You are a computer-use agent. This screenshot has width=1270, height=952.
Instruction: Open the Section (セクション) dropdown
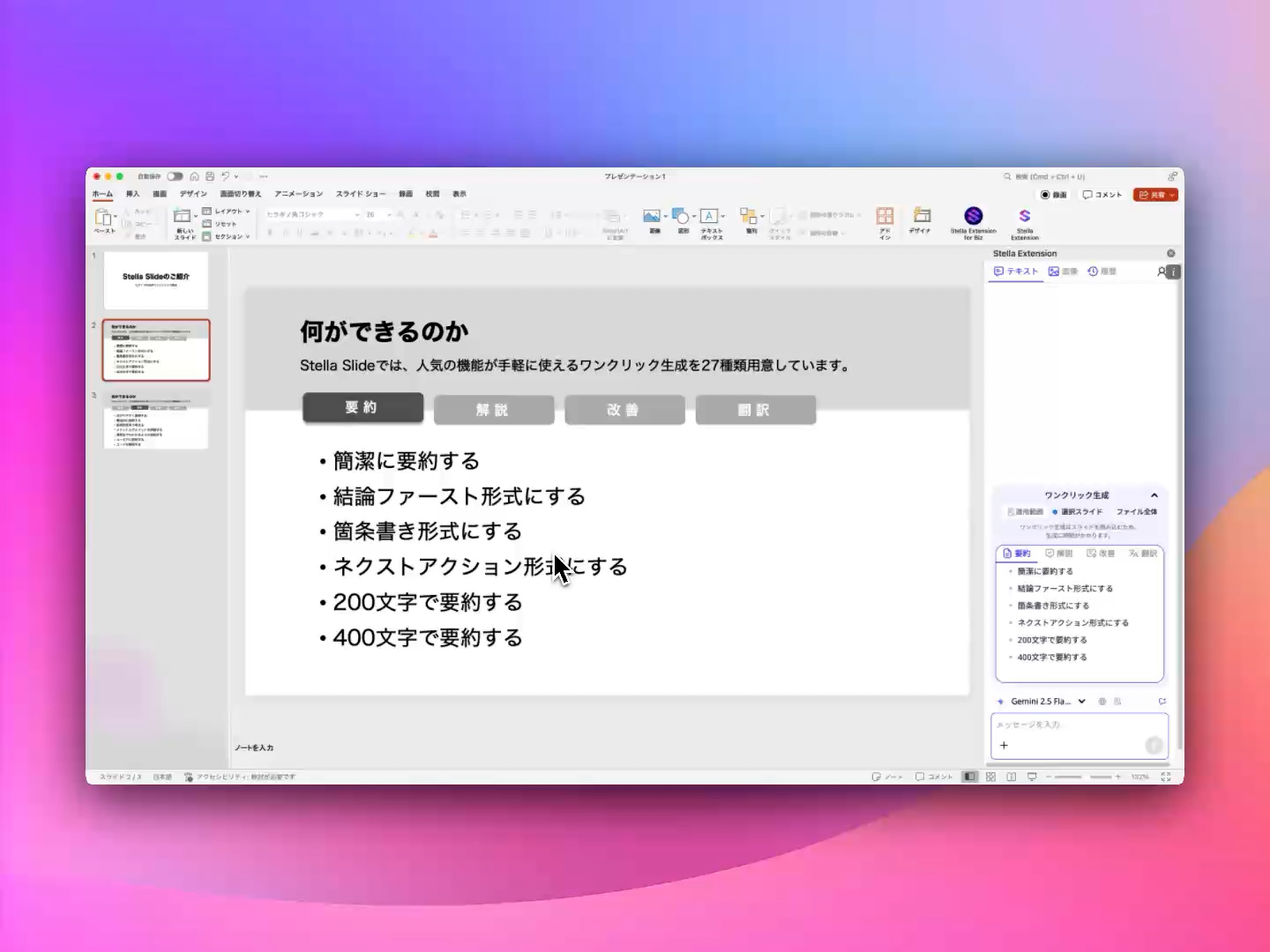227,236
